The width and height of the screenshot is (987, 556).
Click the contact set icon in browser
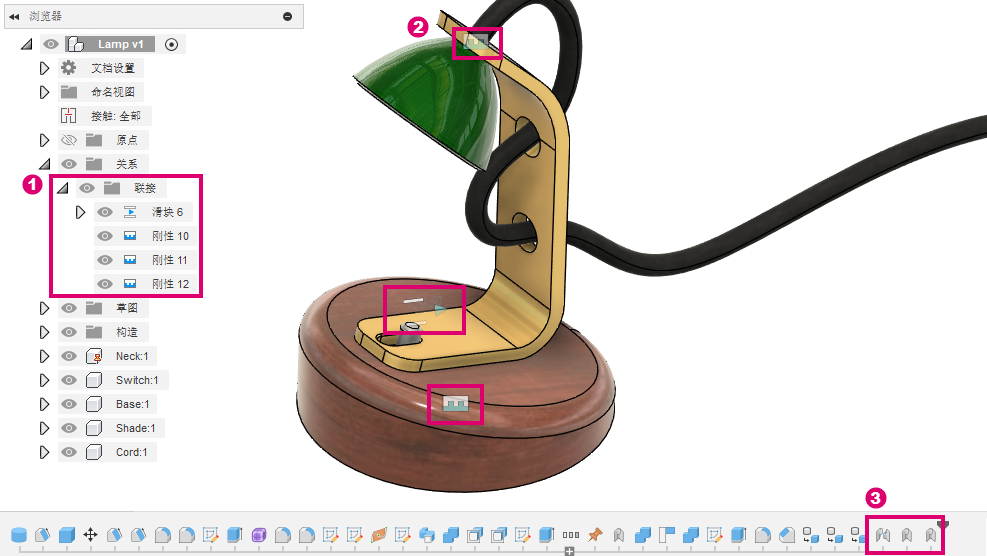(x=69, y=116)
